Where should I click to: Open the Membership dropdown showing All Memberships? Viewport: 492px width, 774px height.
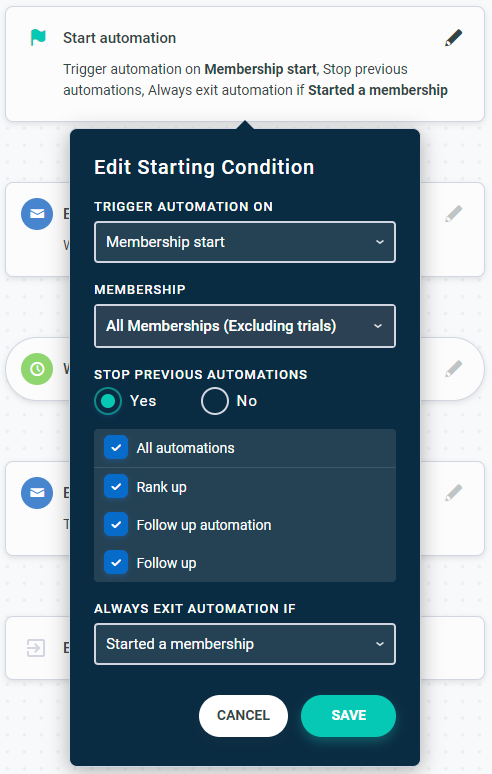pos(245,326)
